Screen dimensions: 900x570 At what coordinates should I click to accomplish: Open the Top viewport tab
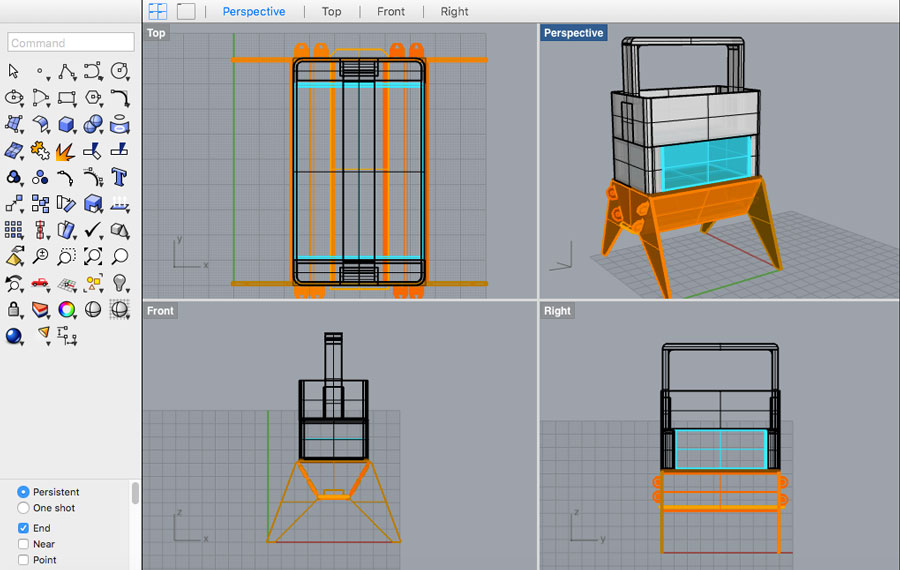point(331,11)
